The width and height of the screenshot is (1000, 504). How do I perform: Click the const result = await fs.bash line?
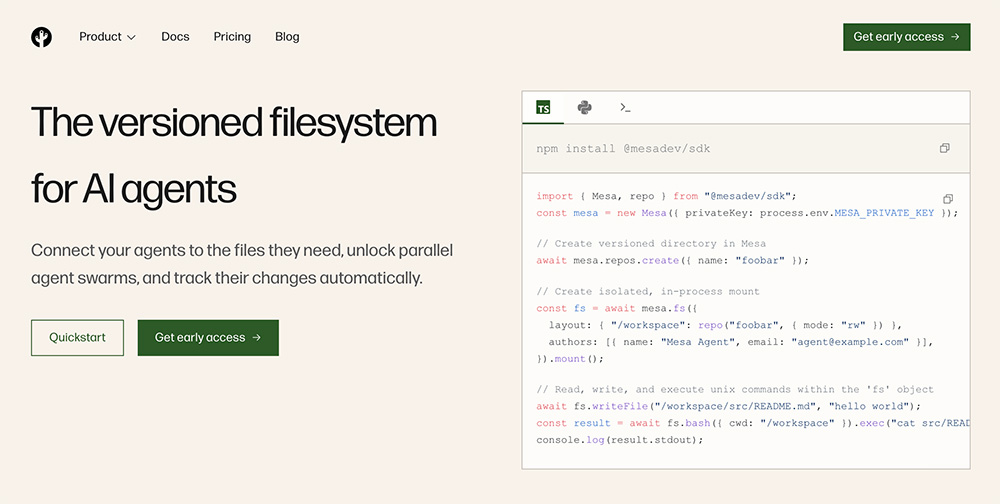click(x=753, y=423)
